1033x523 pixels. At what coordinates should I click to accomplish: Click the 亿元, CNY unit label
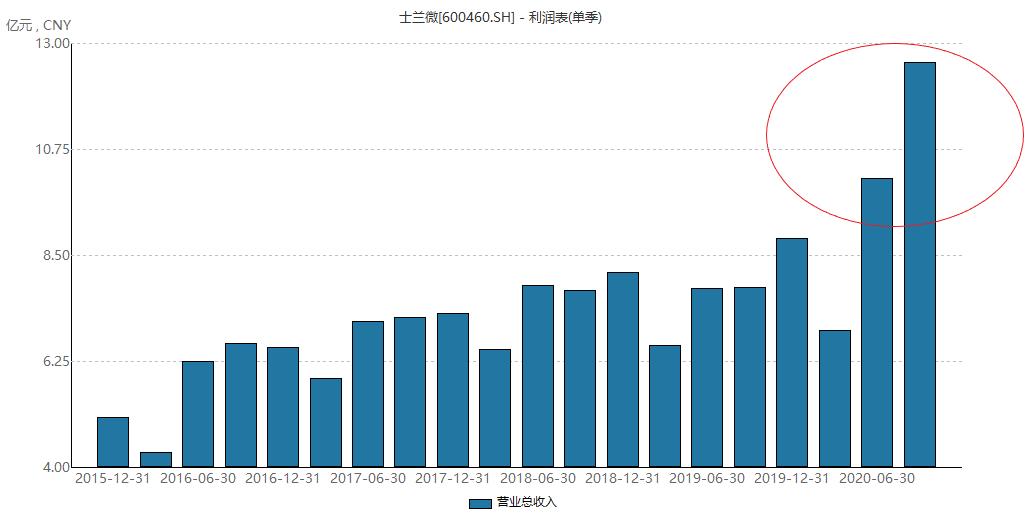[38, 26]
